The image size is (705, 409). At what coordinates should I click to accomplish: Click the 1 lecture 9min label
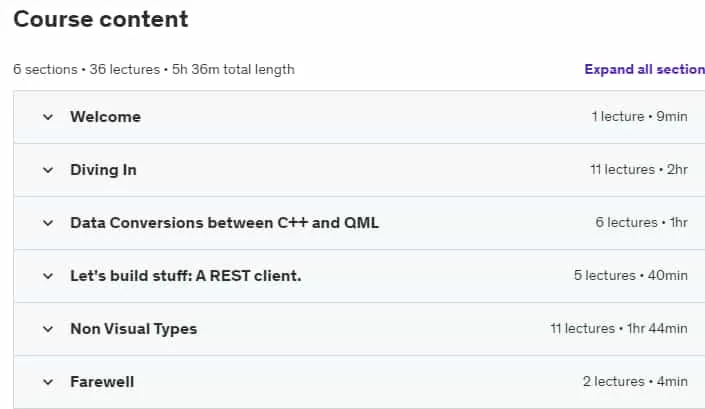[639, 116]
